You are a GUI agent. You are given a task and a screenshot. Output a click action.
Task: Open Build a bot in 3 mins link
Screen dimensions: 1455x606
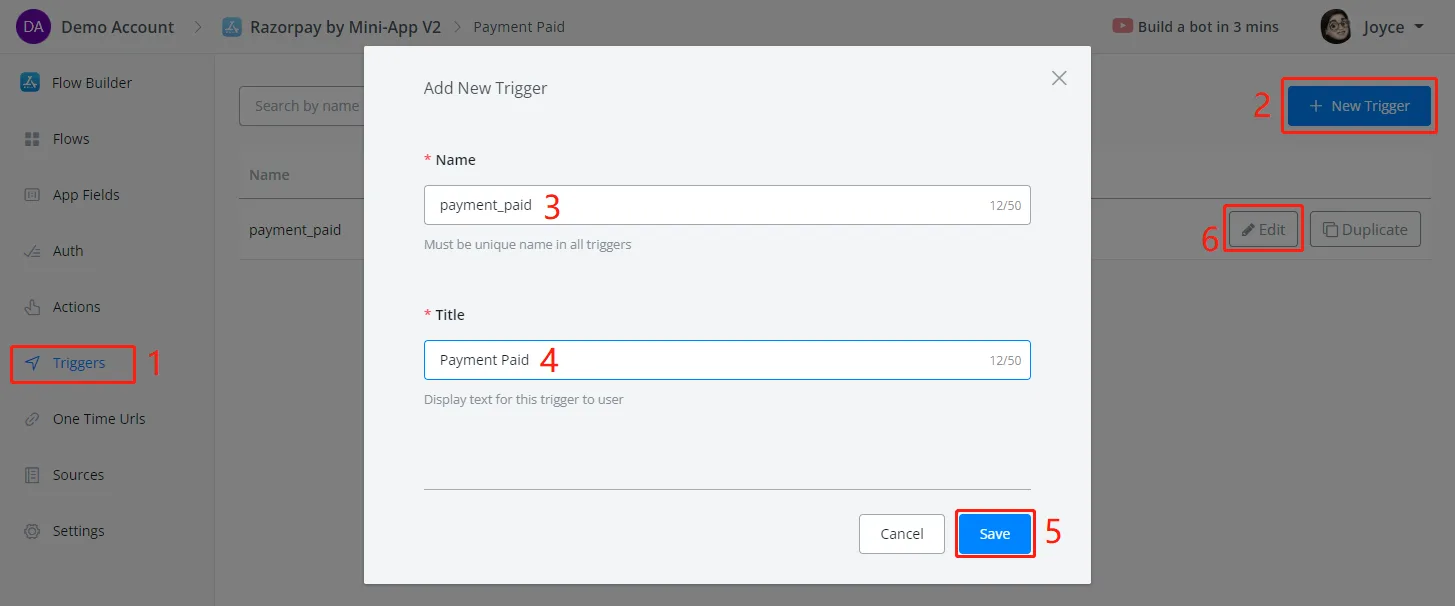[1196, 27]
